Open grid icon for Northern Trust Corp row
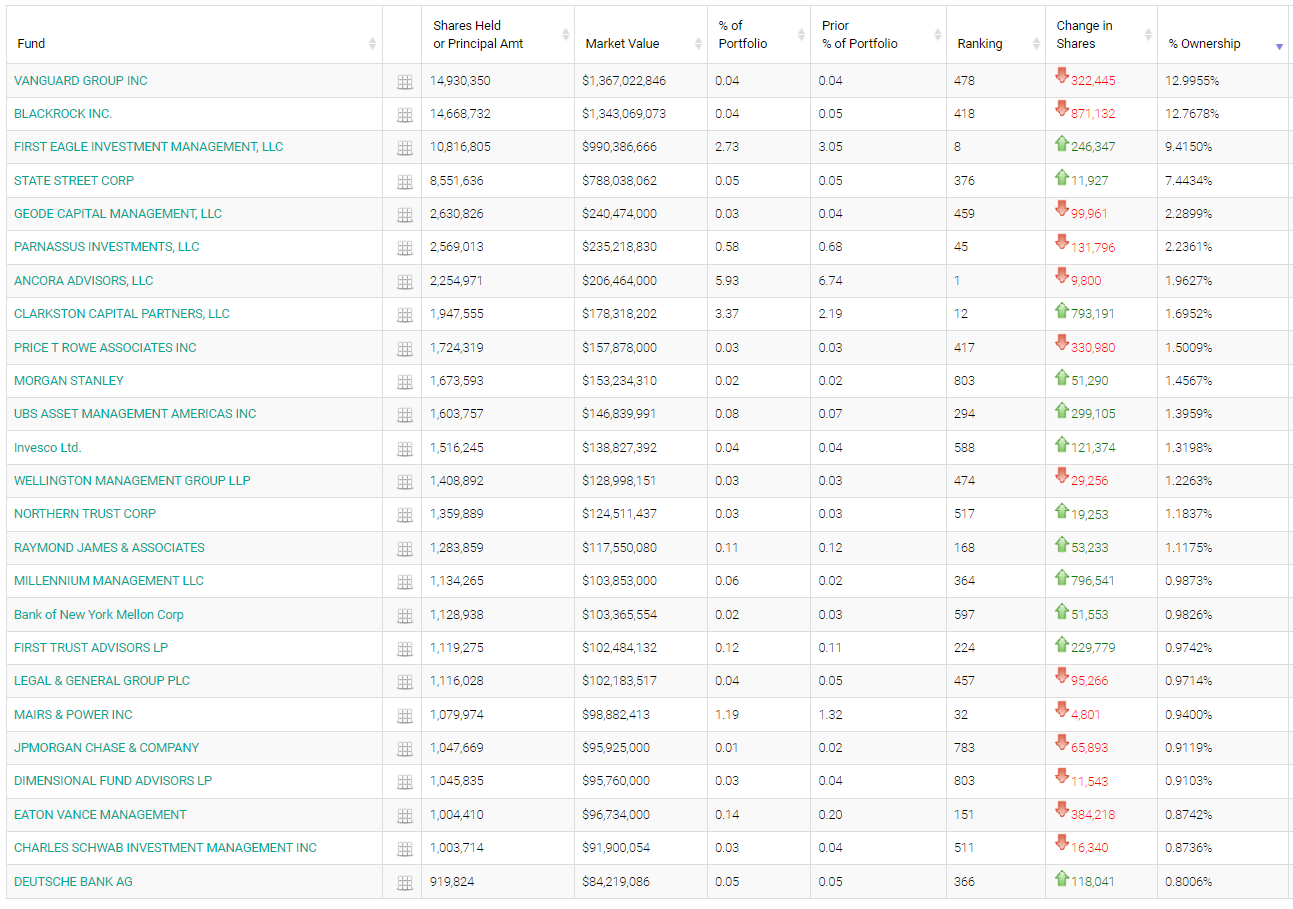This screenshot has height=909, width=1293. pyautogui.click(x=405, y=515)
